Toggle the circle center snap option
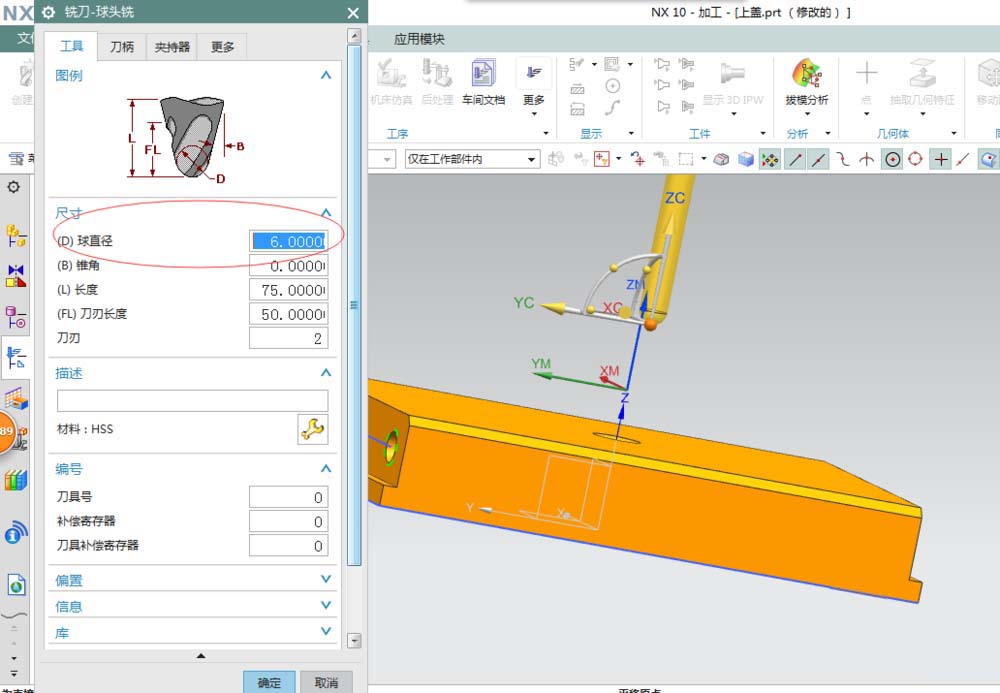 (x=891, y=159)
